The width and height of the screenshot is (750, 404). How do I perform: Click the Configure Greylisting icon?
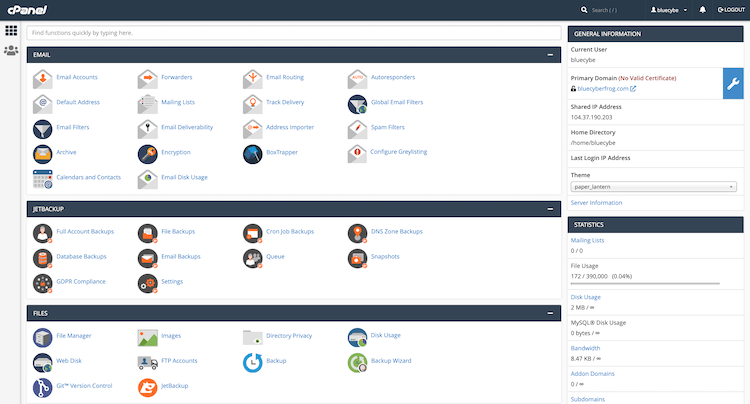[x=357, y=153]
